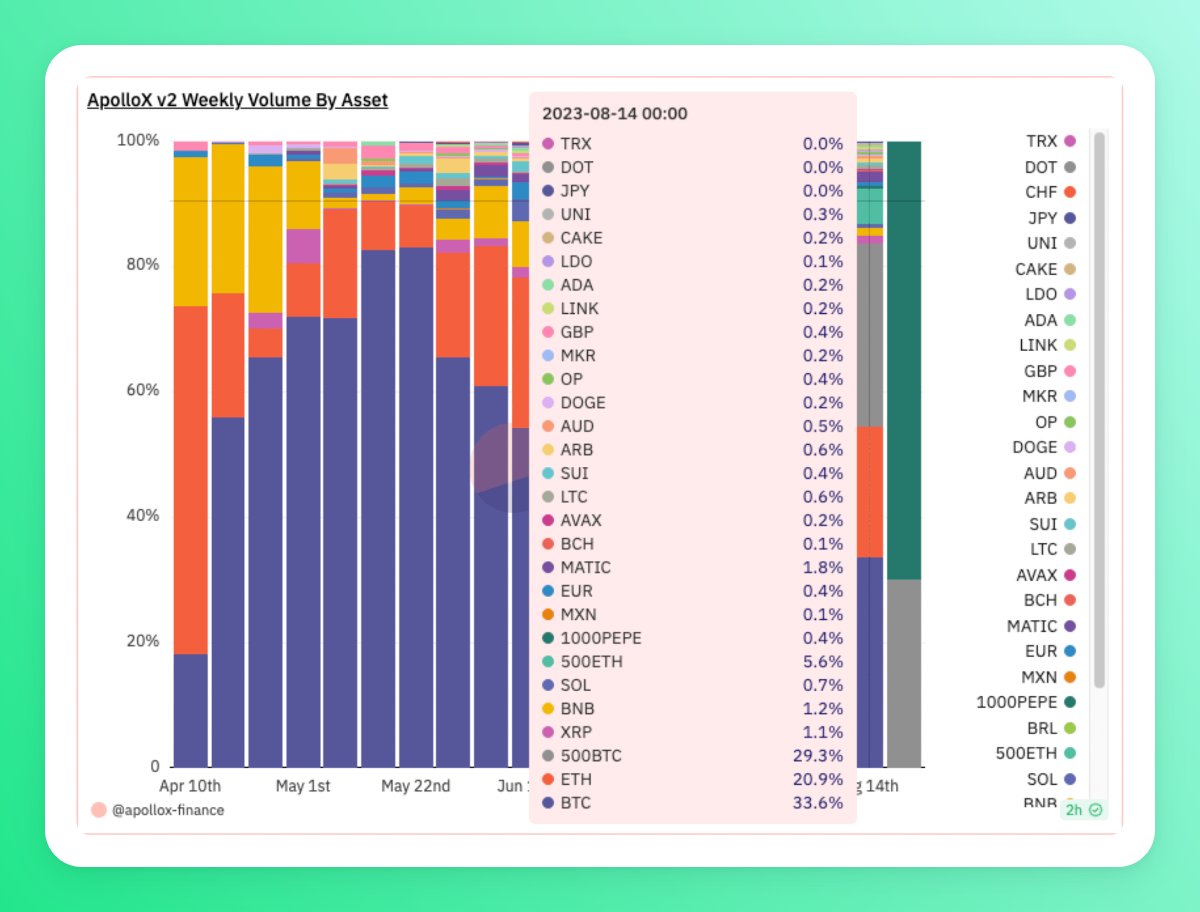
Task: Click the Apr 10th x-axis label
Action: tap(190, 786)
